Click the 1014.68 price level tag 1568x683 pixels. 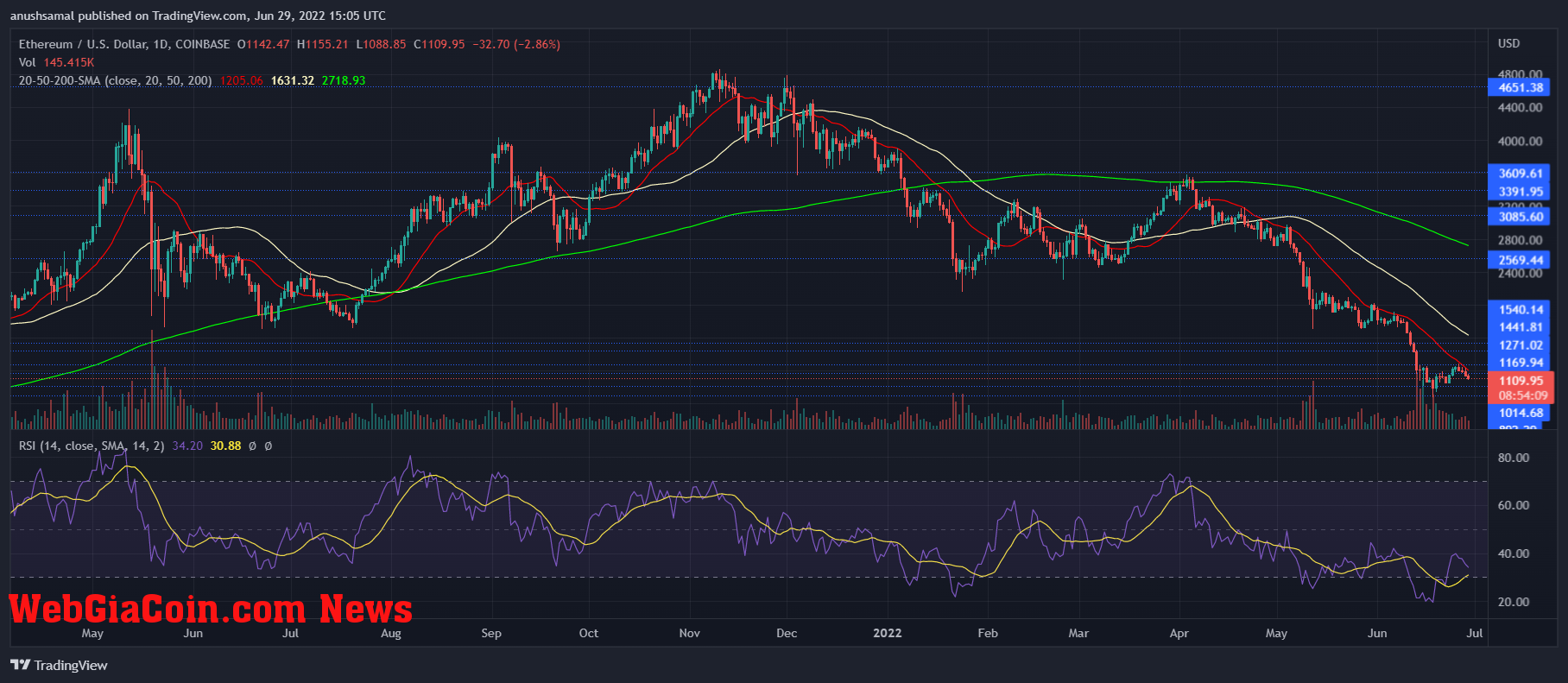click(1520, 413)
